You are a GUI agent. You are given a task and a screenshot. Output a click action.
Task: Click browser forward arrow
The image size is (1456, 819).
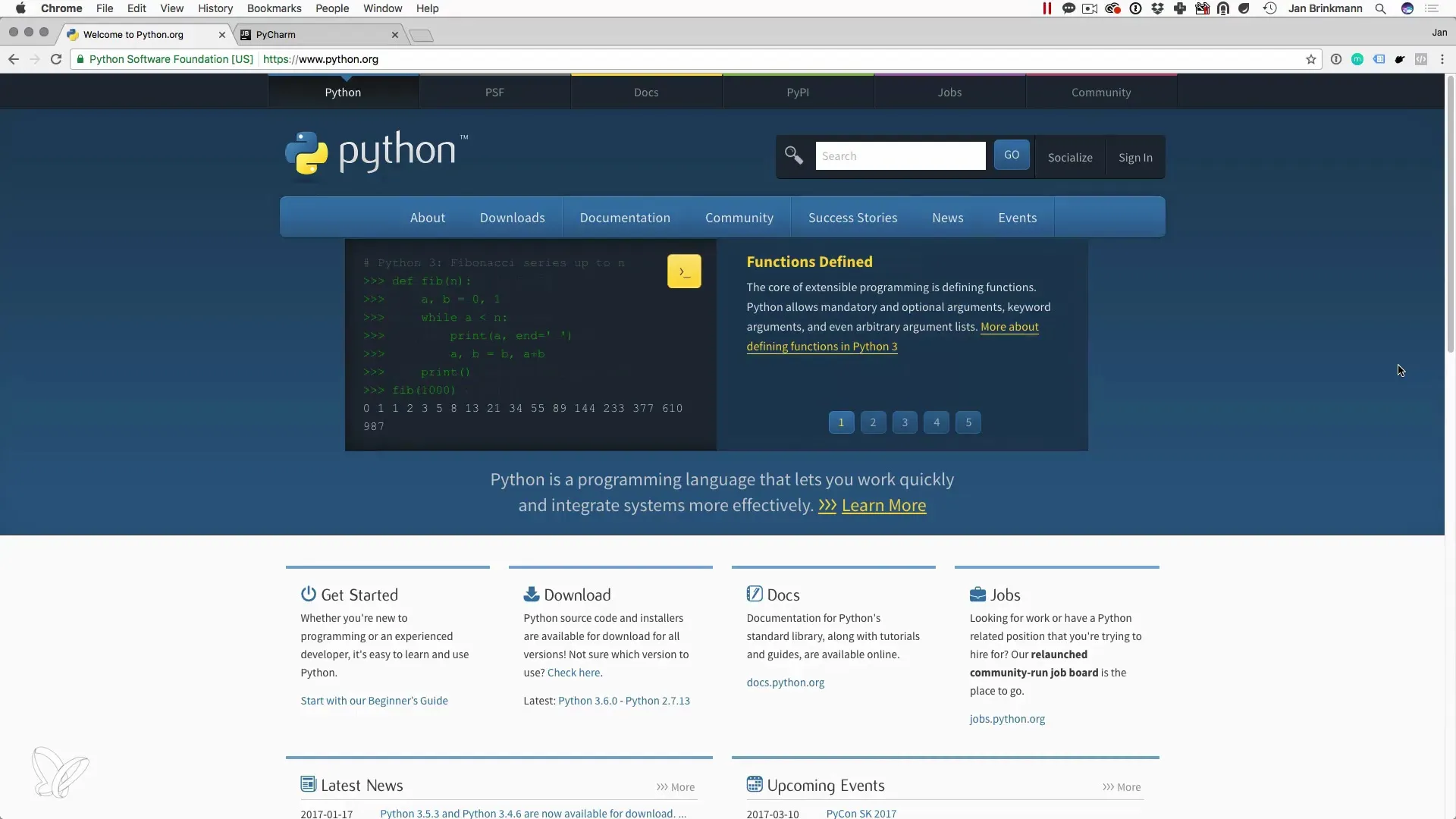[x=35, y=59]
